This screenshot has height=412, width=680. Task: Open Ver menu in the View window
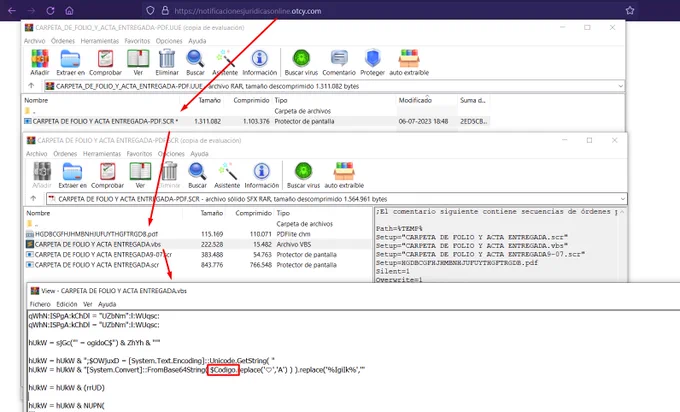(x=88, y=304)
